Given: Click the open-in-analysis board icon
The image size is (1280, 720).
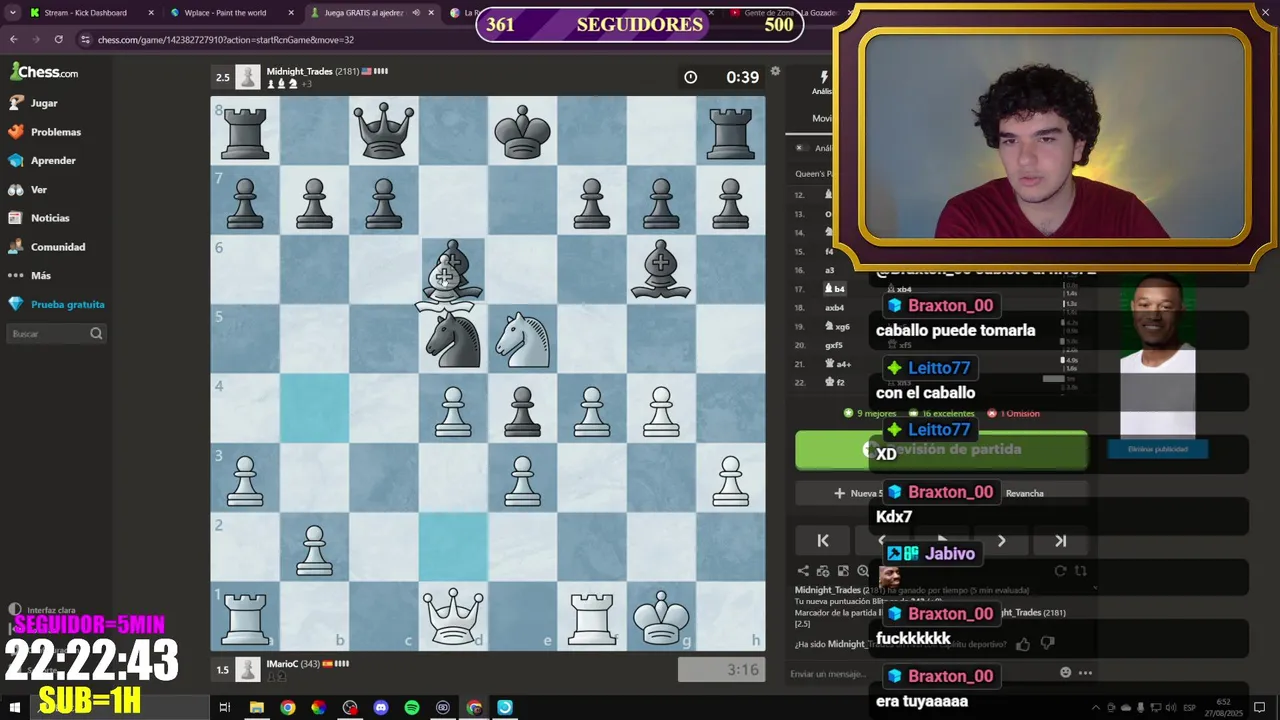Looking at the screenshot, I should click(843, 571).
